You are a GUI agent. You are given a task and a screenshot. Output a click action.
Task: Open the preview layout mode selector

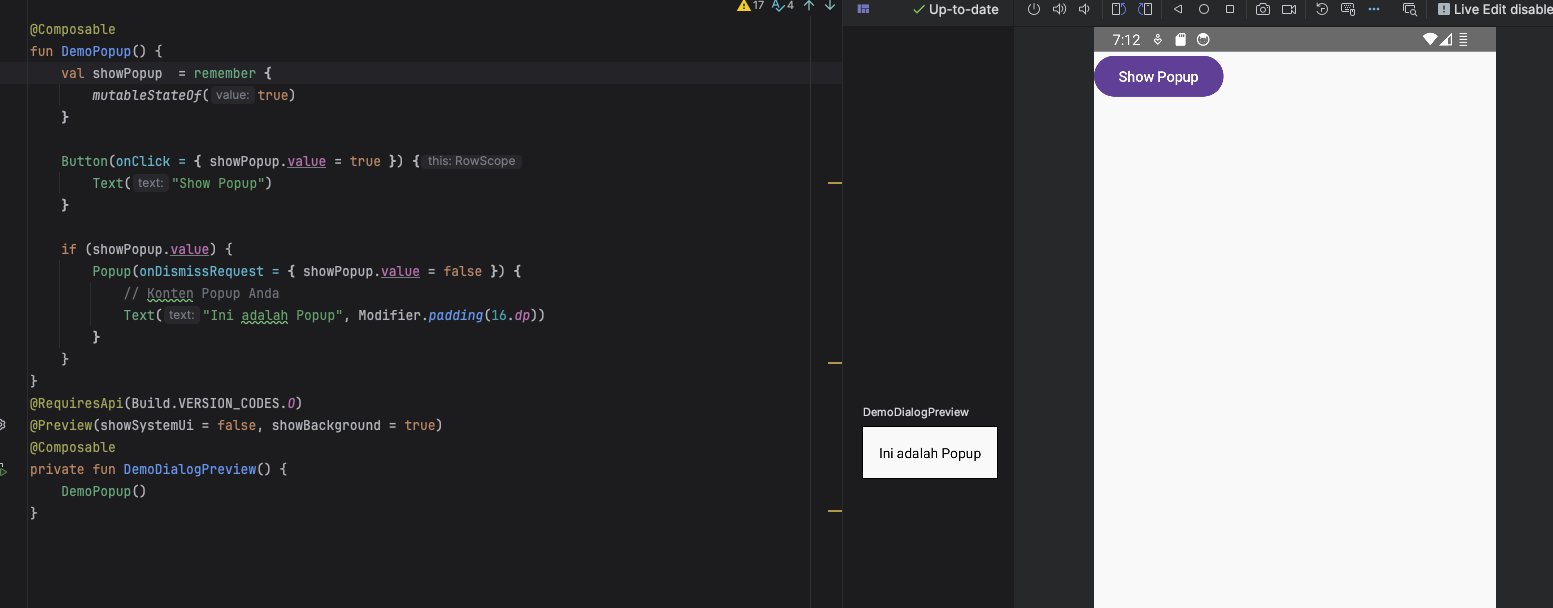tap(864, 9)
